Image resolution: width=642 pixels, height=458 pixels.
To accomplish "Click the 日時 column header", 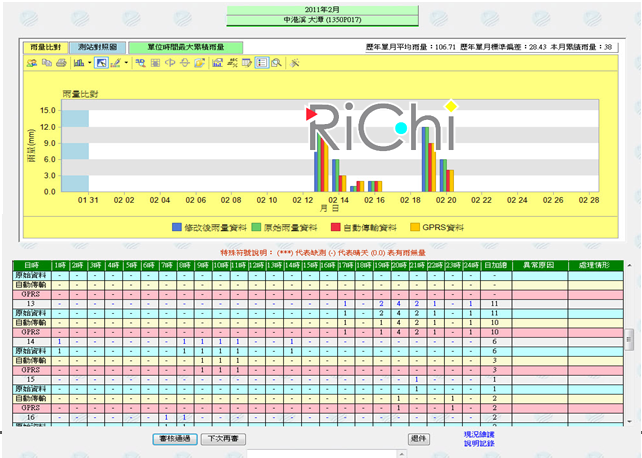I will pyautogui.click(x=32, y=266).
